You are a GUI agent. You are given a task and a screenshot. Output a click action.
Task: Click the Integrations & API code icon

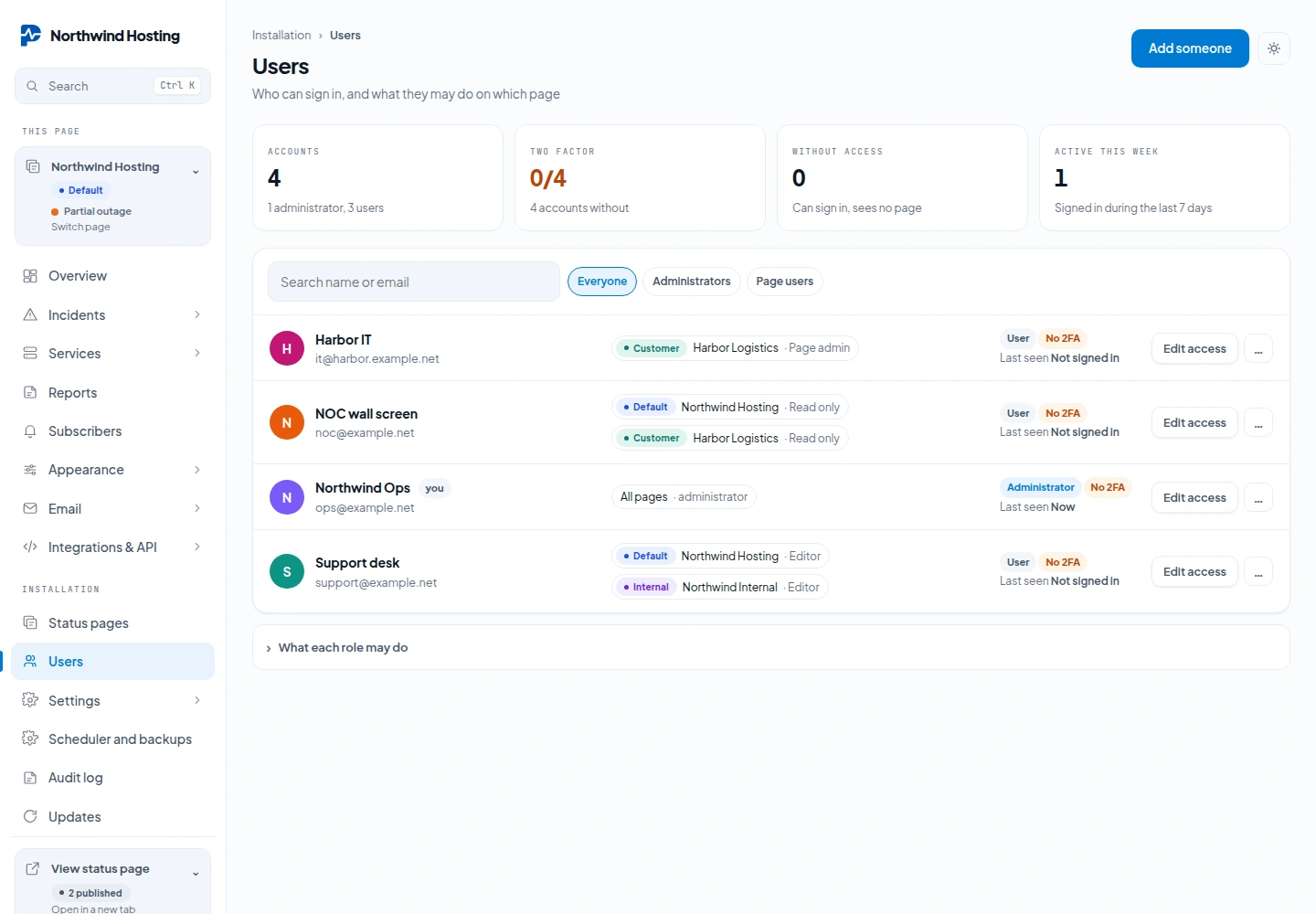pos(30,547)
